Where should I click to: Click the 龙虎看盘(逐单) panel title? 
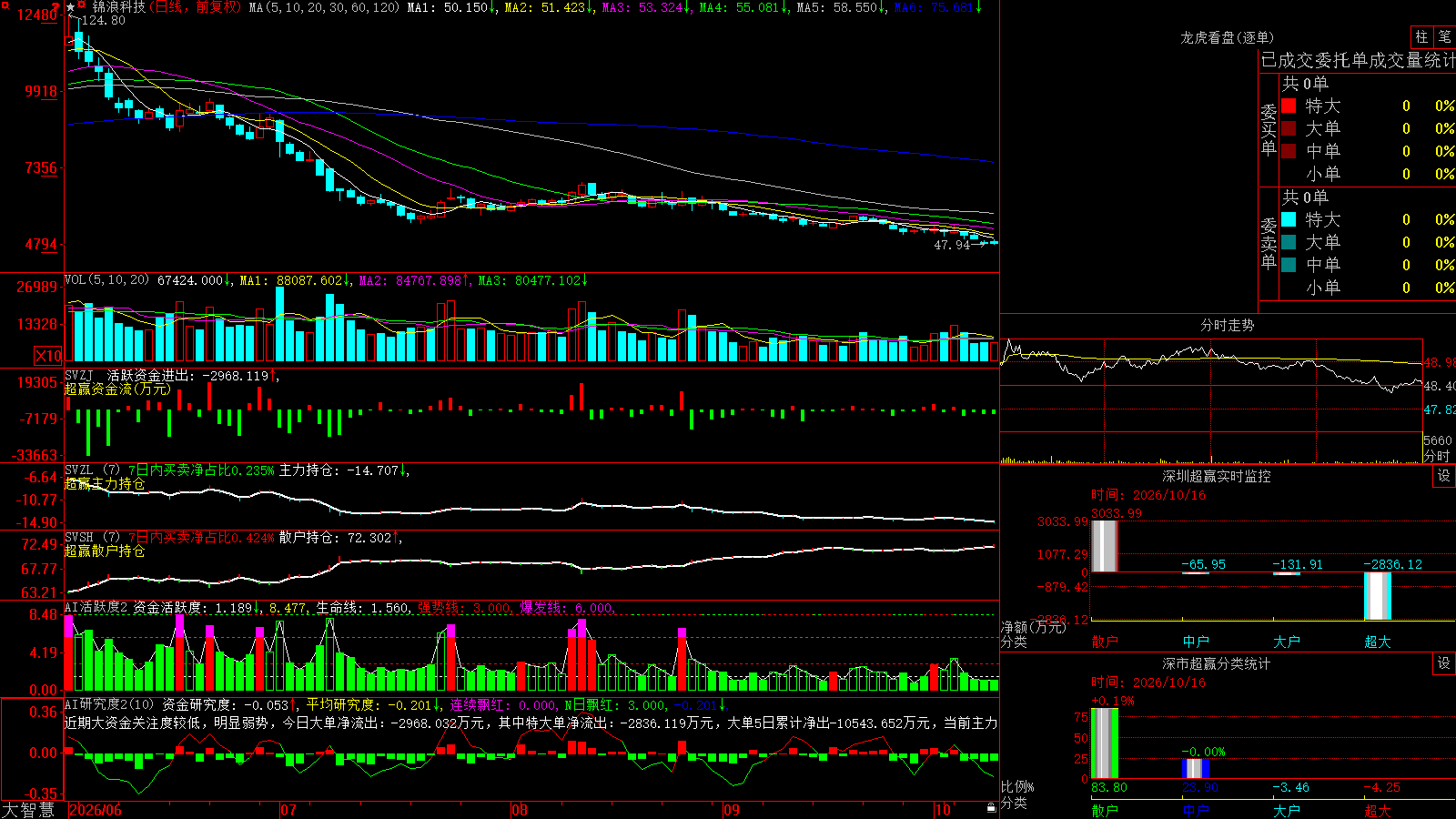coord(1227,37)
